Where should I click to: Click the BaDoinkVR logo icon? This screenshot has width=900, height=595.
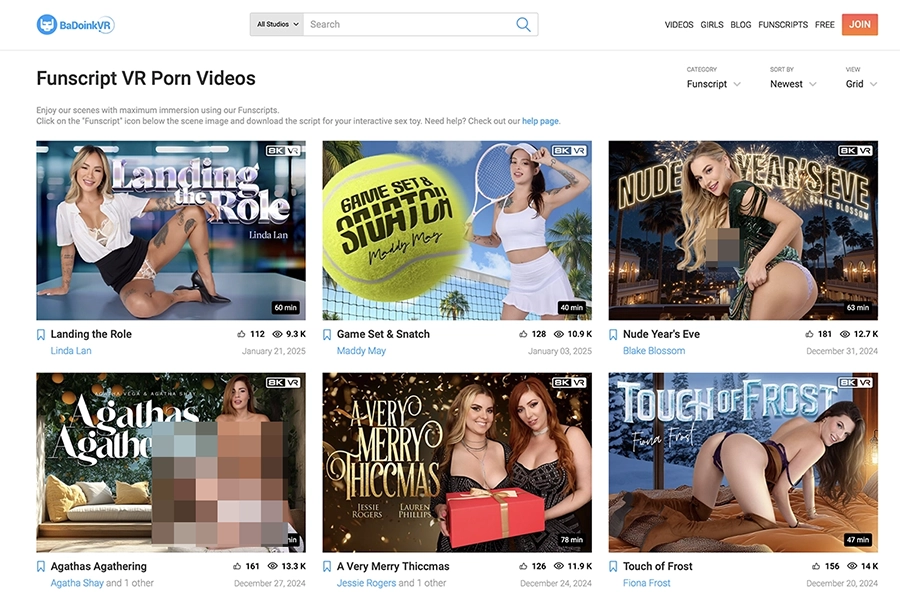pos(47,25)
